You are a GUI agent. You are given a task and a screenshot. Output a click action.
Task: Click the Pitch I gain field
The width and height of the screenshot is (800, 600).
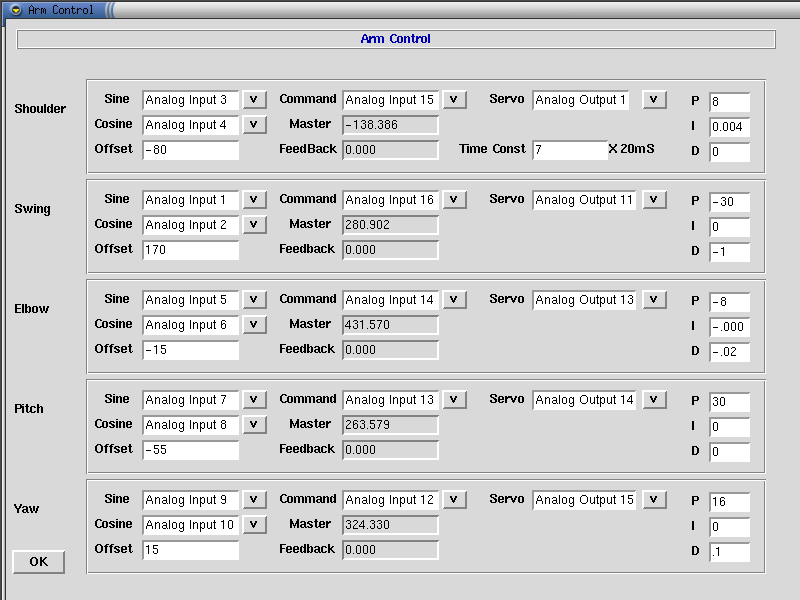(730, 427)
